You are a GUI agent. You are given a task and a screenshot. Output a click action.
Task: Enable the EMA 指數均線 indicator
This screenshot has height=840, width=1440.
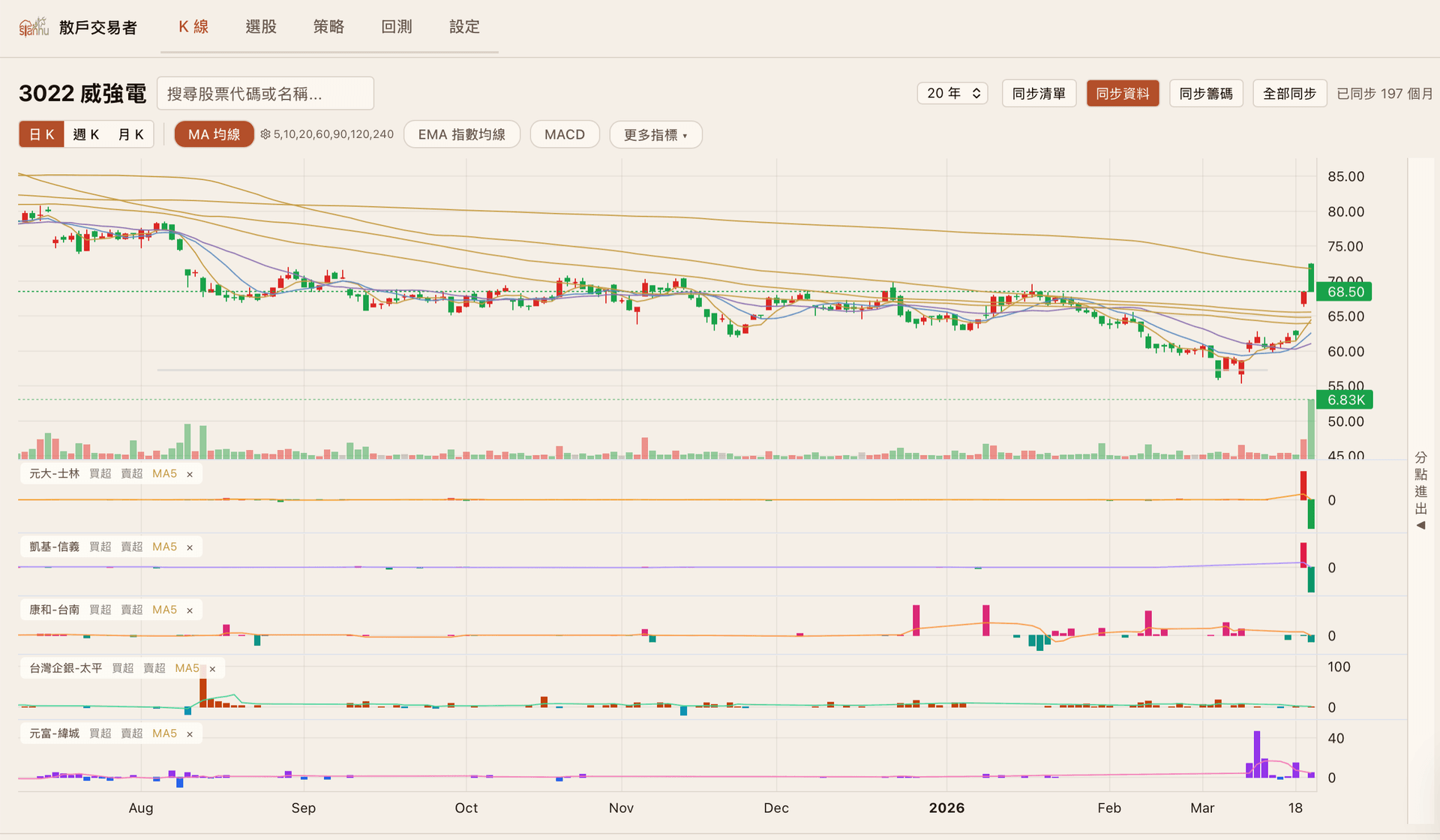click(x=461, y=134)
